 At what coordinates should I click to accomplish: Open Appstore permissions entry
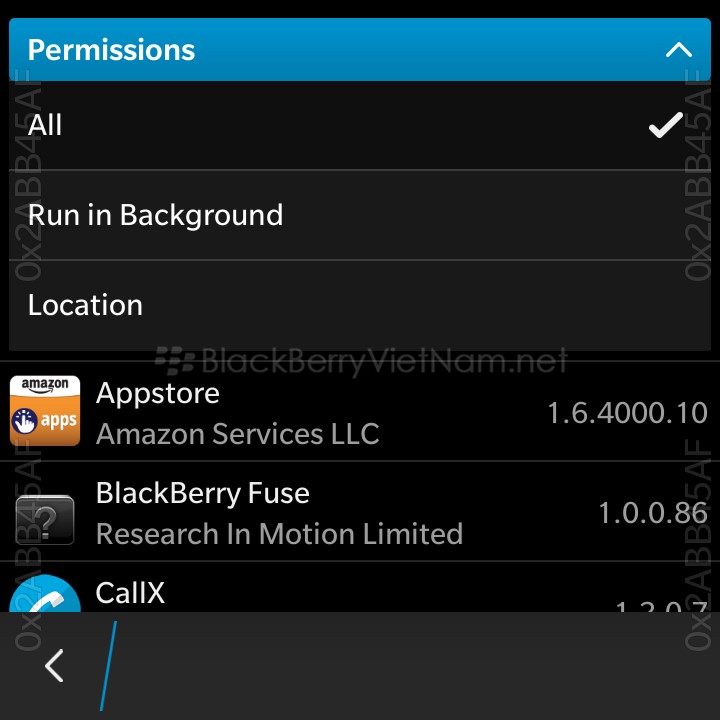tap(360, 411)
